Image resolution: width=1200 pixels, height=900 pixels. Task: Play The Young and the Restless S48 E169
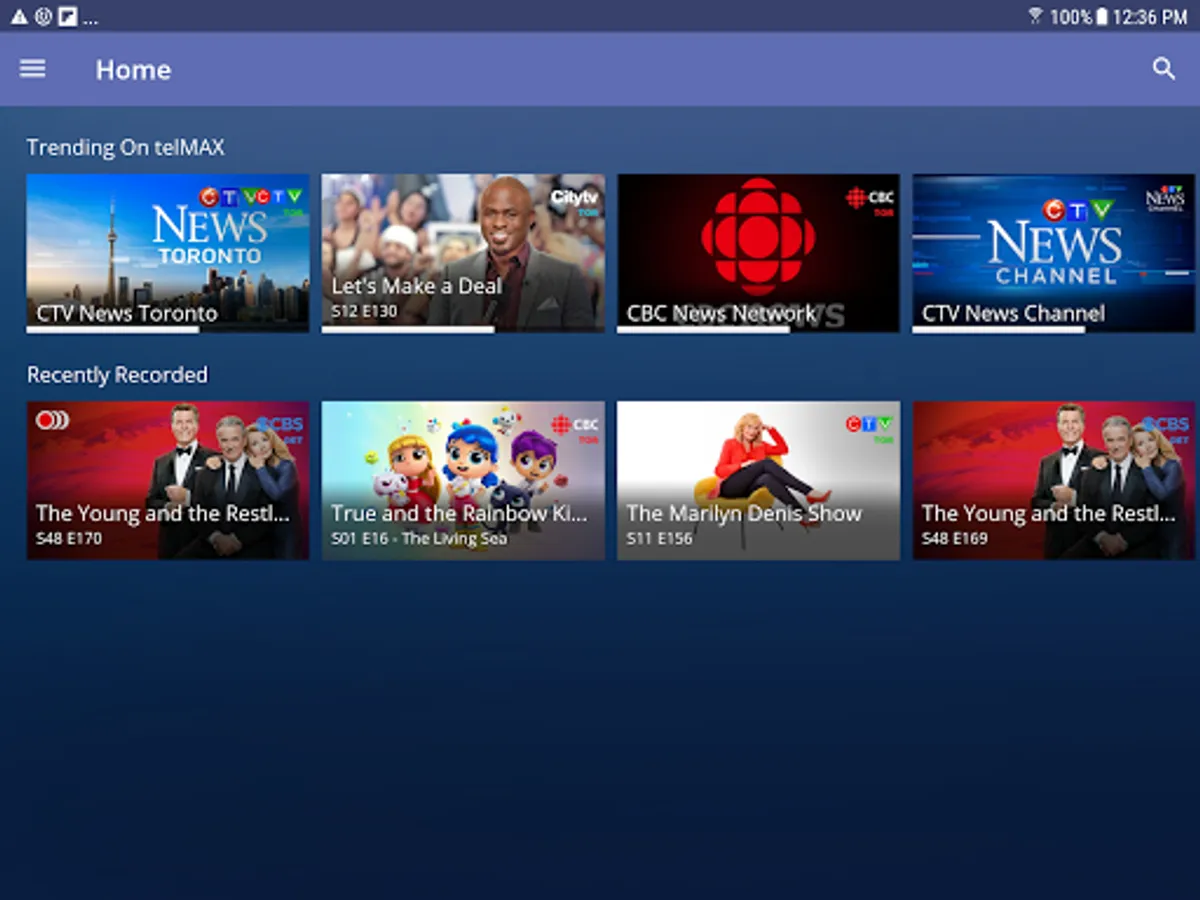1054,481
